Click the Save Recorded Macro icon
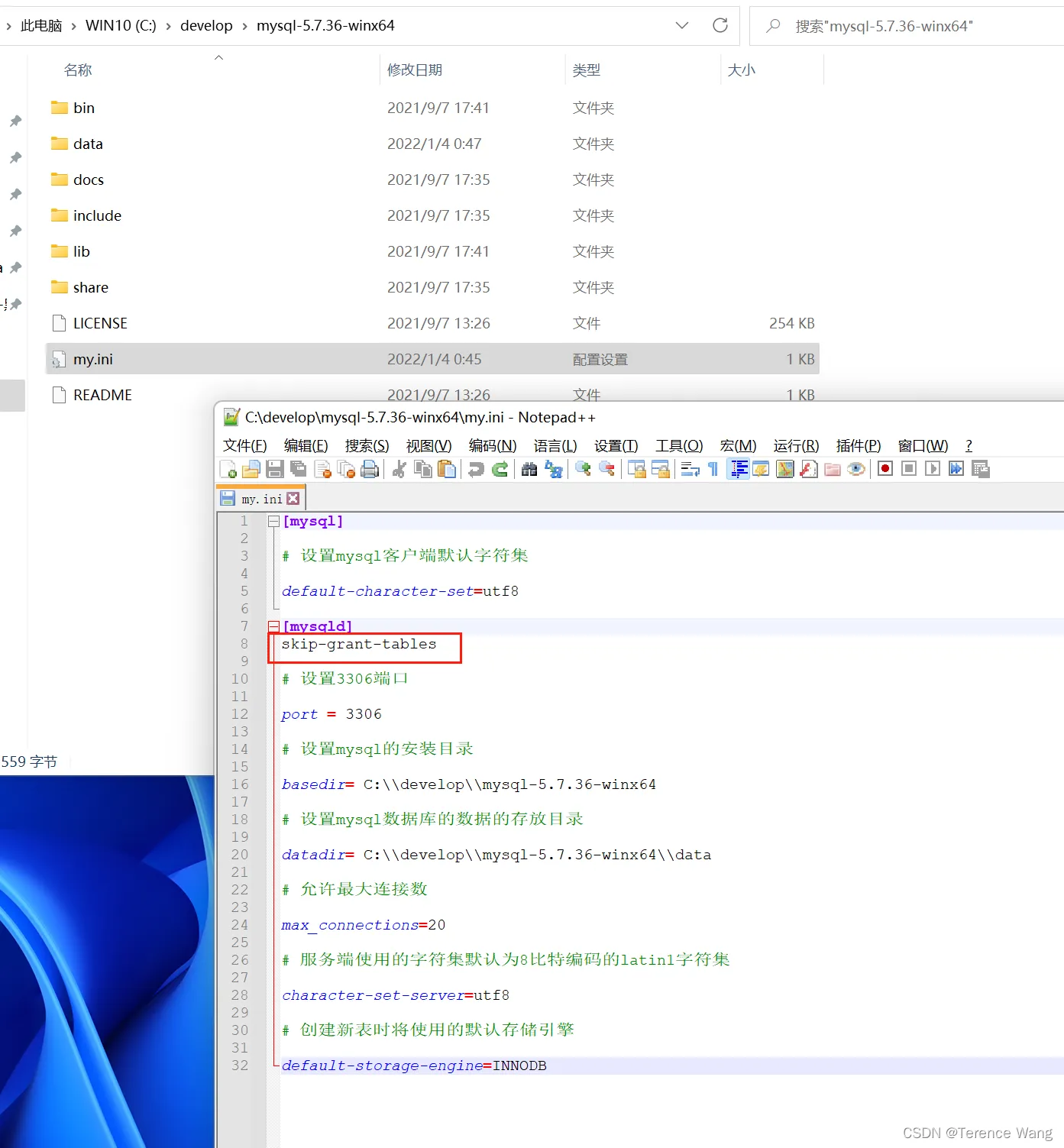Image resolution: width=1064 pixels, height=1148 pixels. 981,469
